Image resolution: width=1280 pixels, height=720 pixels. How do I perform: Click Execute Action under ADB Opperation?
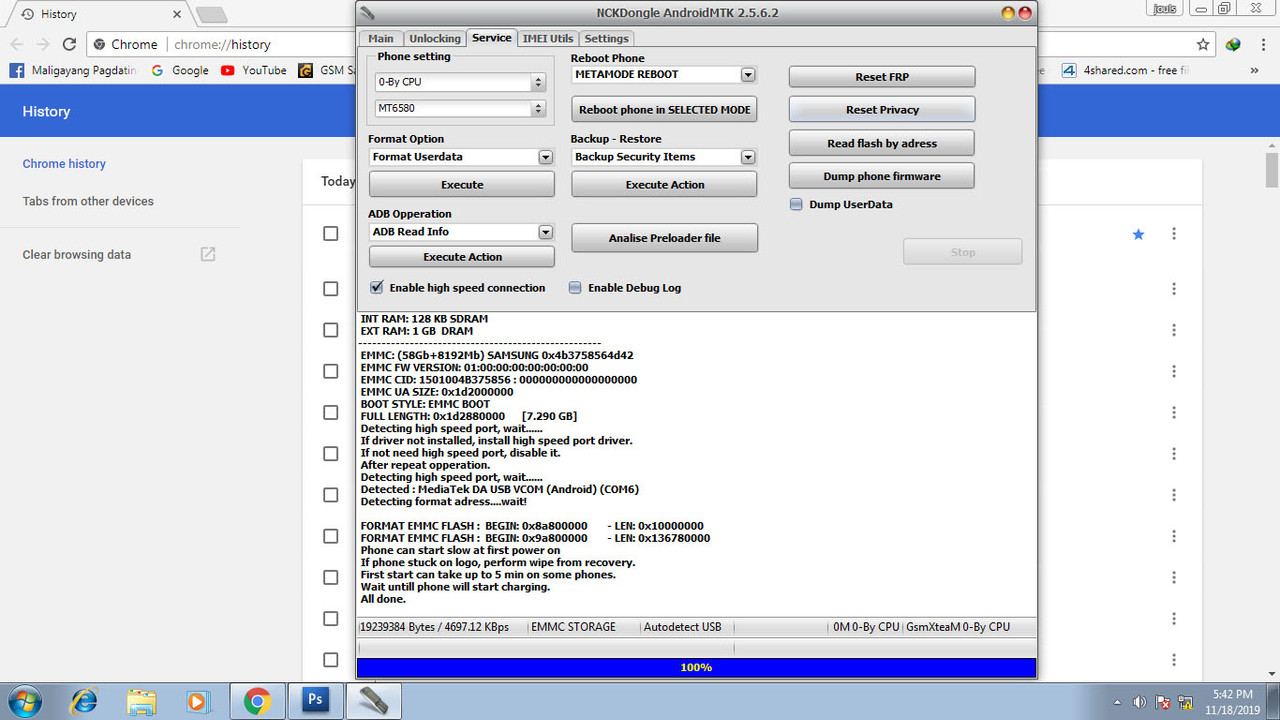[x=462, y=257]
